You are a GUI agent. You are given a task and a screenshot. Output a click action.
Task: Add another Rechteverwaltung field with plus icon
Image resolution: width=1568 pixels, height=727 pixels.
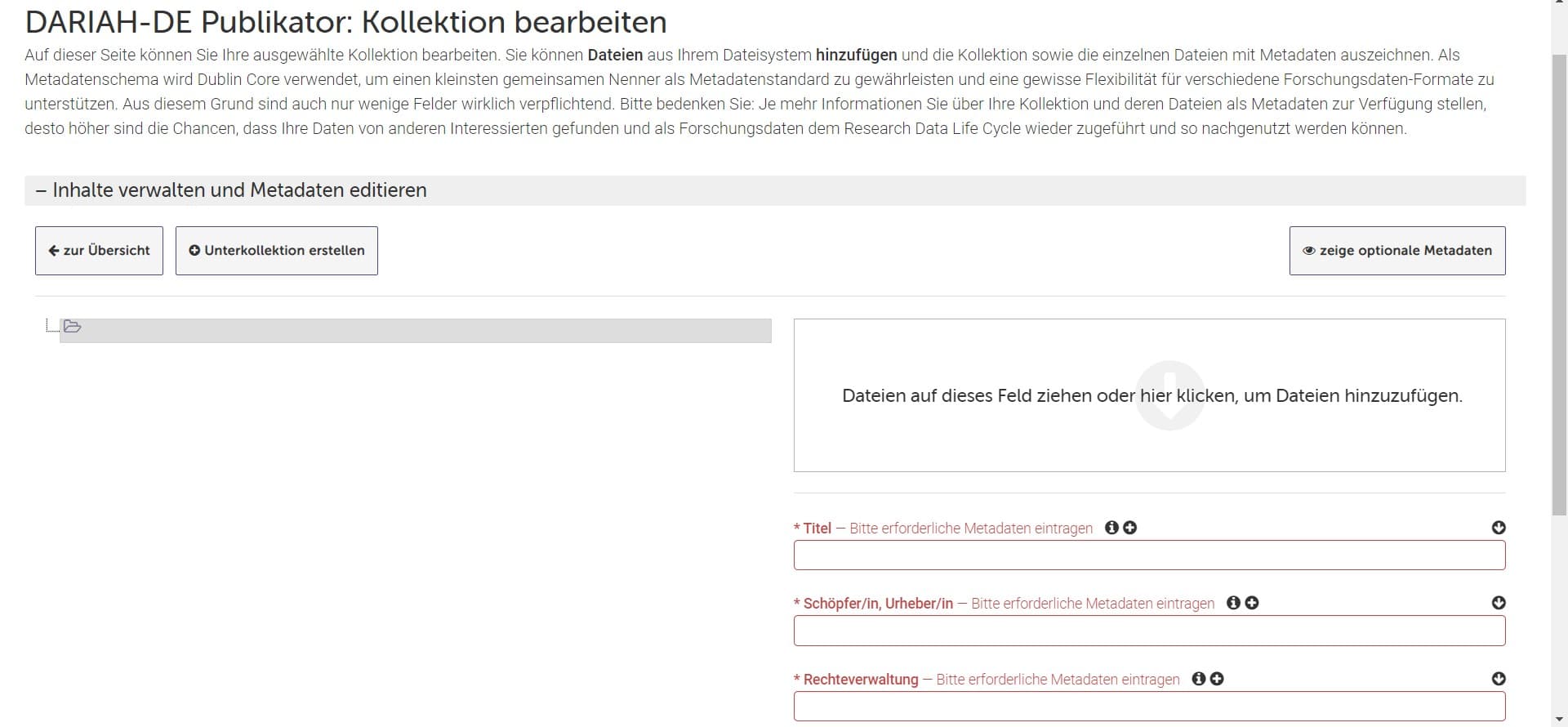pos(1217,679)
